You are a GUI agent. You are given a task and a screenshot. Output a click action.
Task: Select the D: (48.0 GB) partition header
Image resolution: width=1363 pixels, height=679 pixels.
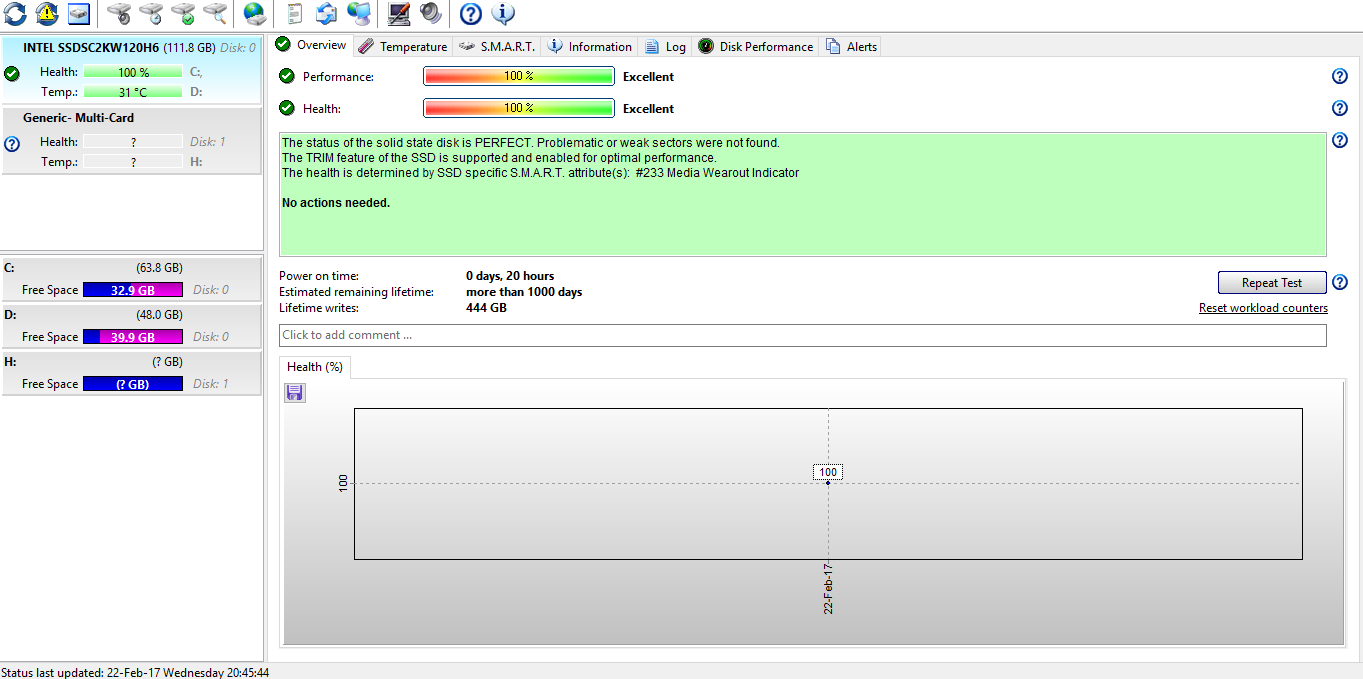[x=132, y=315]
